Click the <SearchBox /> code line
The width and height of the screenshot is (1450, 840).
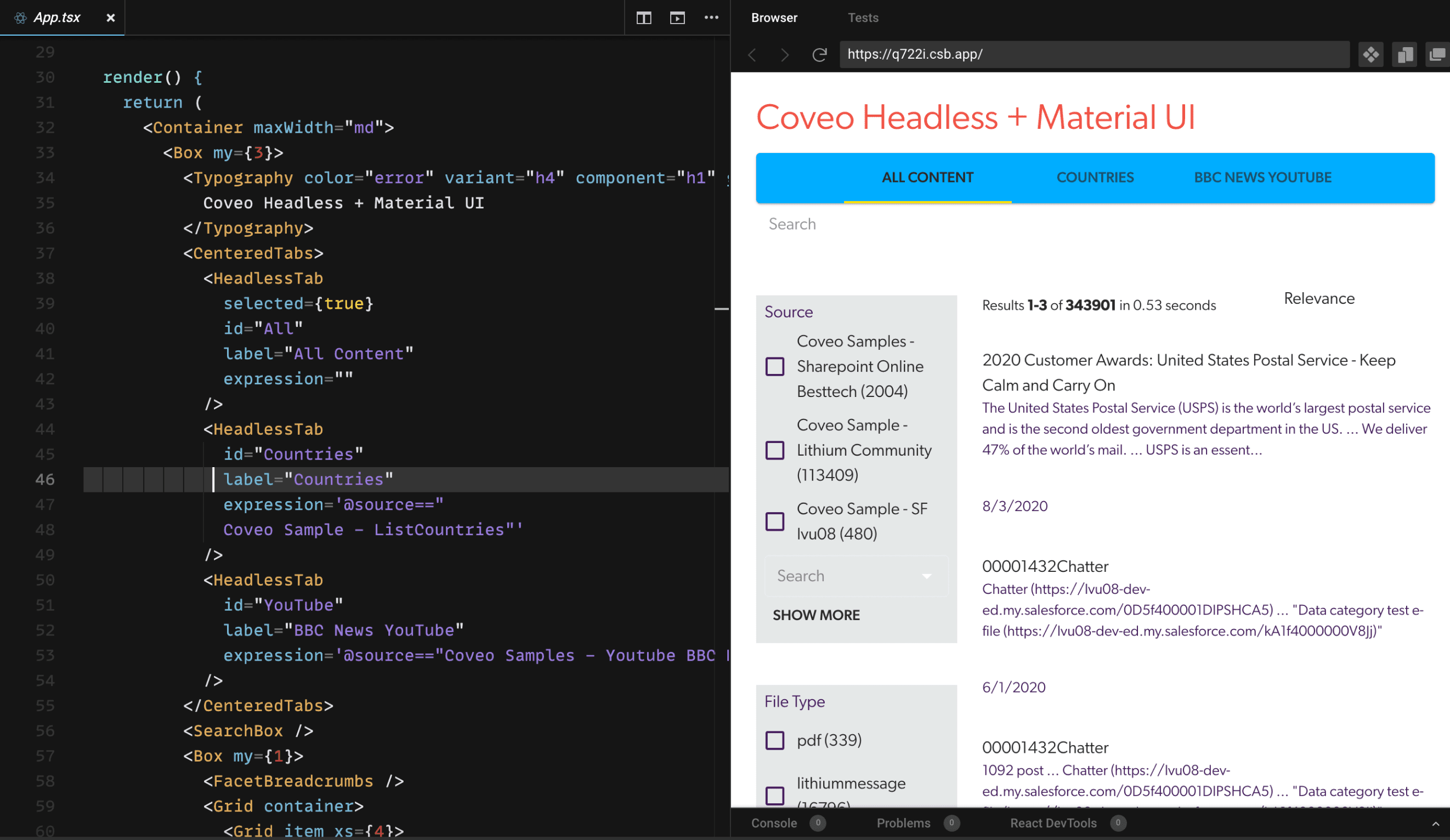pyautogui.click(x=248, y=731)
